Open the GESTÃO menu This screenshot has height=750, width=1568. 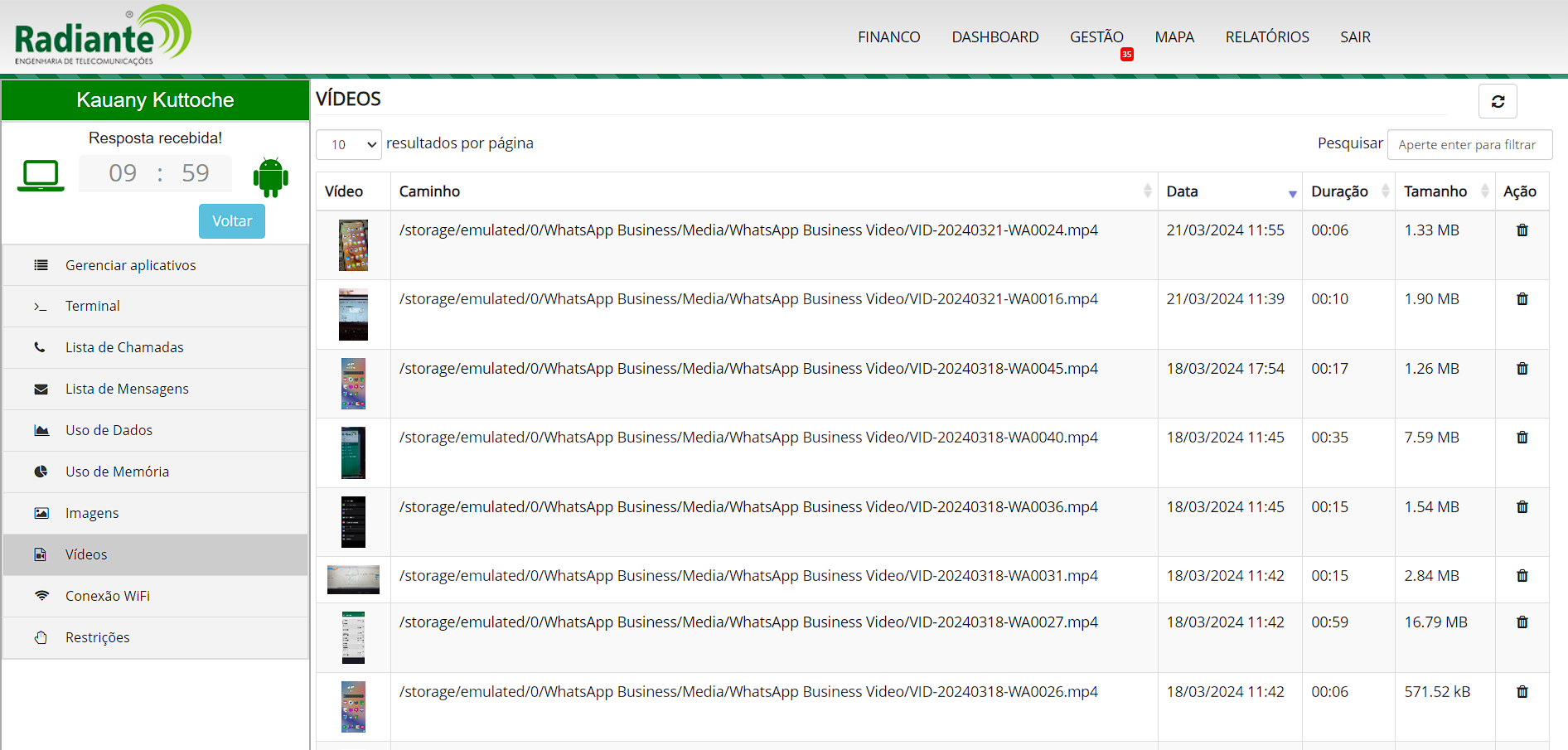pos(1096,37)
